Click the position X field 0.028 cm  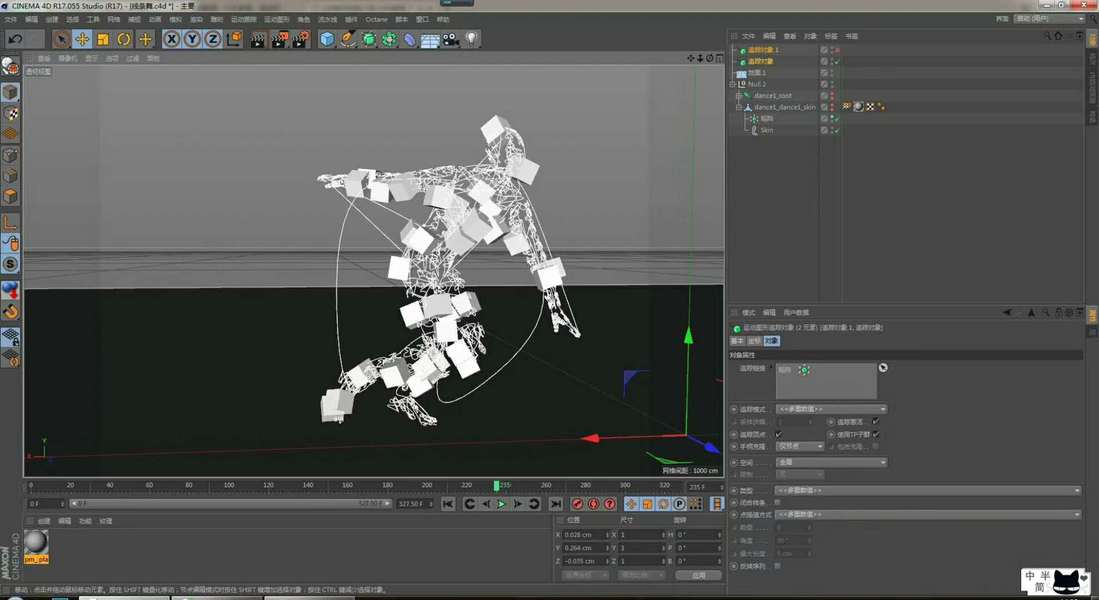point(585,535)
